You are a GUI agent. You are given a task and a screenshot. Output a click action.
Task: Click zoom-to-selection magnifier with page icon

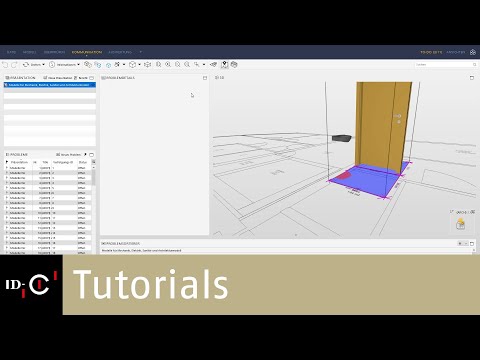pyautogui.click(x=159, y=64)
